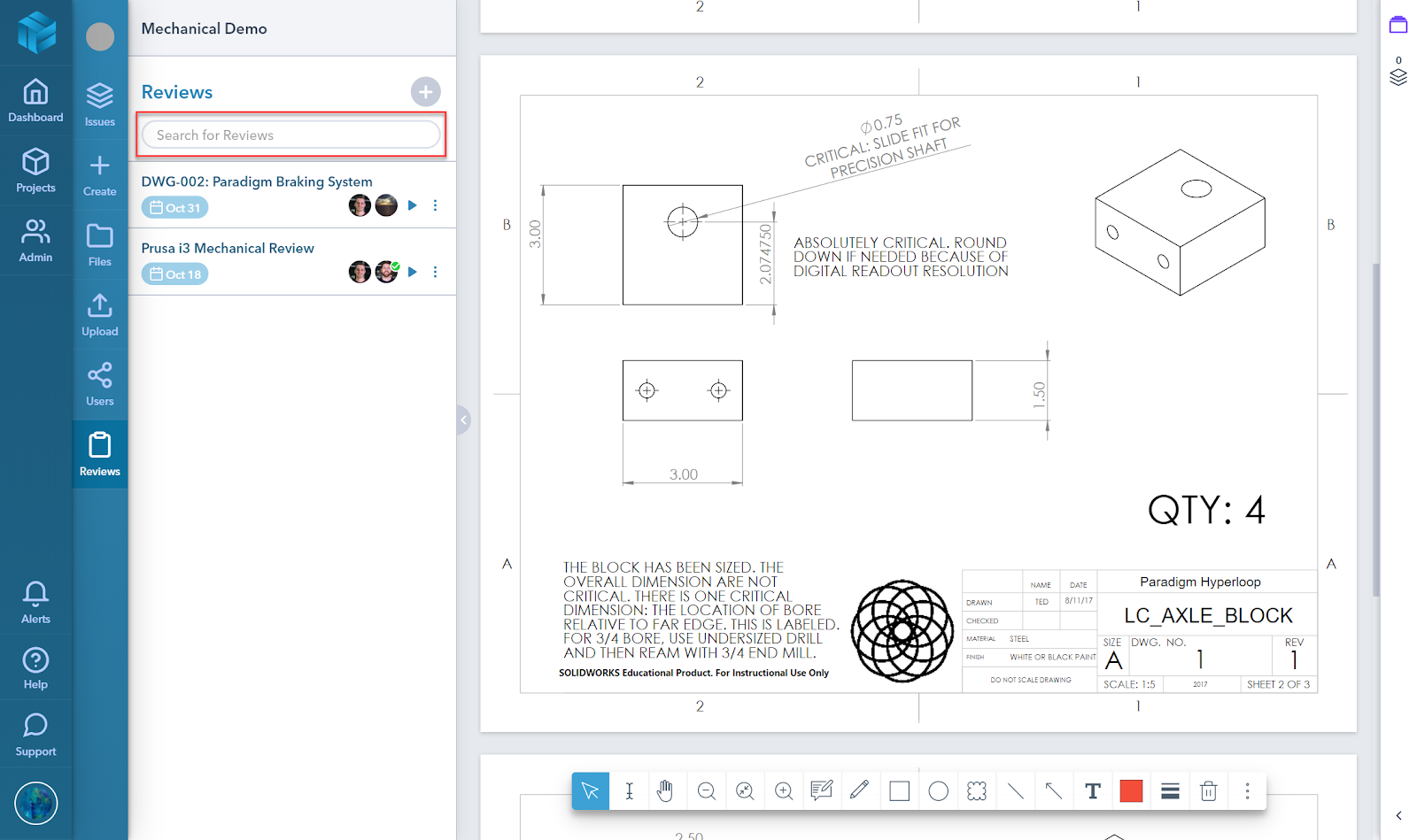
Task: Open Issues in the secondary sidebar
Action: coord(100,104)
